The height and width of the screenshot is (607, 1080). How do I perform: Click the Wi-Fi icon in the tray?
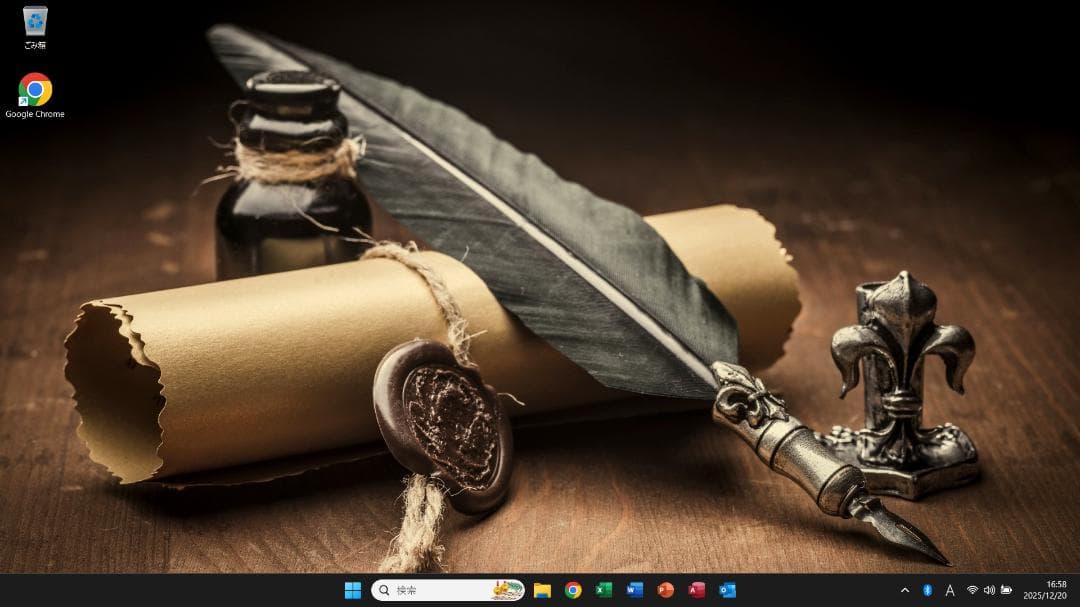972,590
